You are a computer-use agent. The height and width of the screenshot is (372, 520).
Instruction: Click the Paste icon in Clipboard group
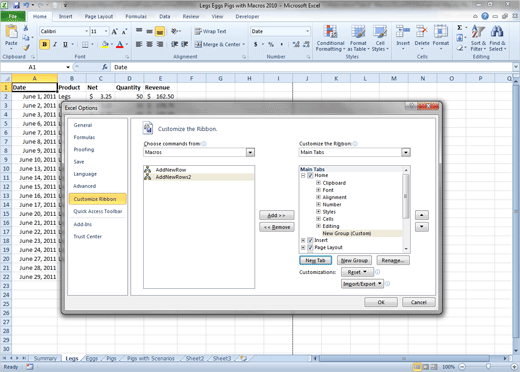pos(11,35)
